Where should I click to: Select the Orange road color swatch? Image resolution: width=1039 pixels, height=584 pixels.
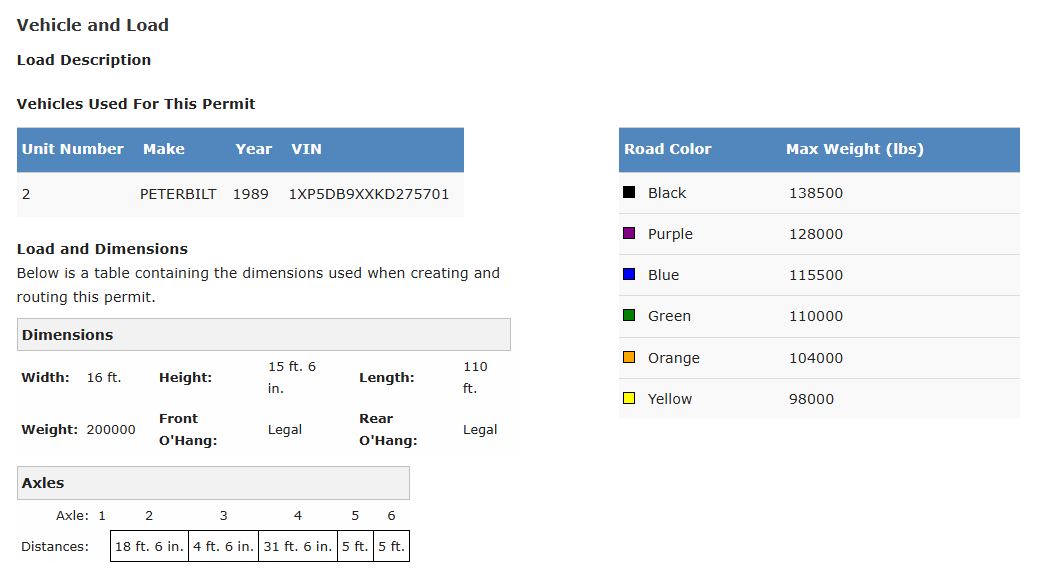pyautogui.click(x=629, y=358)
